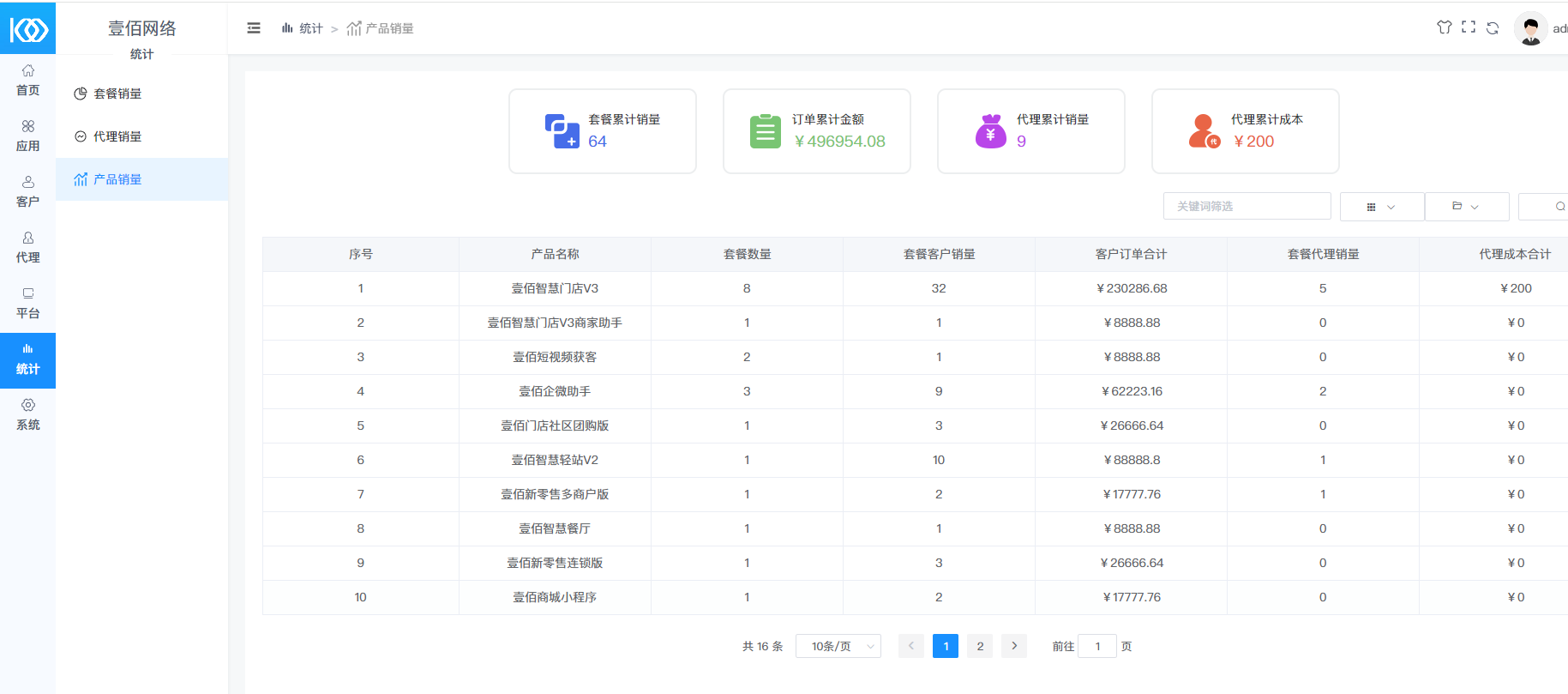Click 客户订单合计 column header
1568x694 pixels.
pos(1131,254)
